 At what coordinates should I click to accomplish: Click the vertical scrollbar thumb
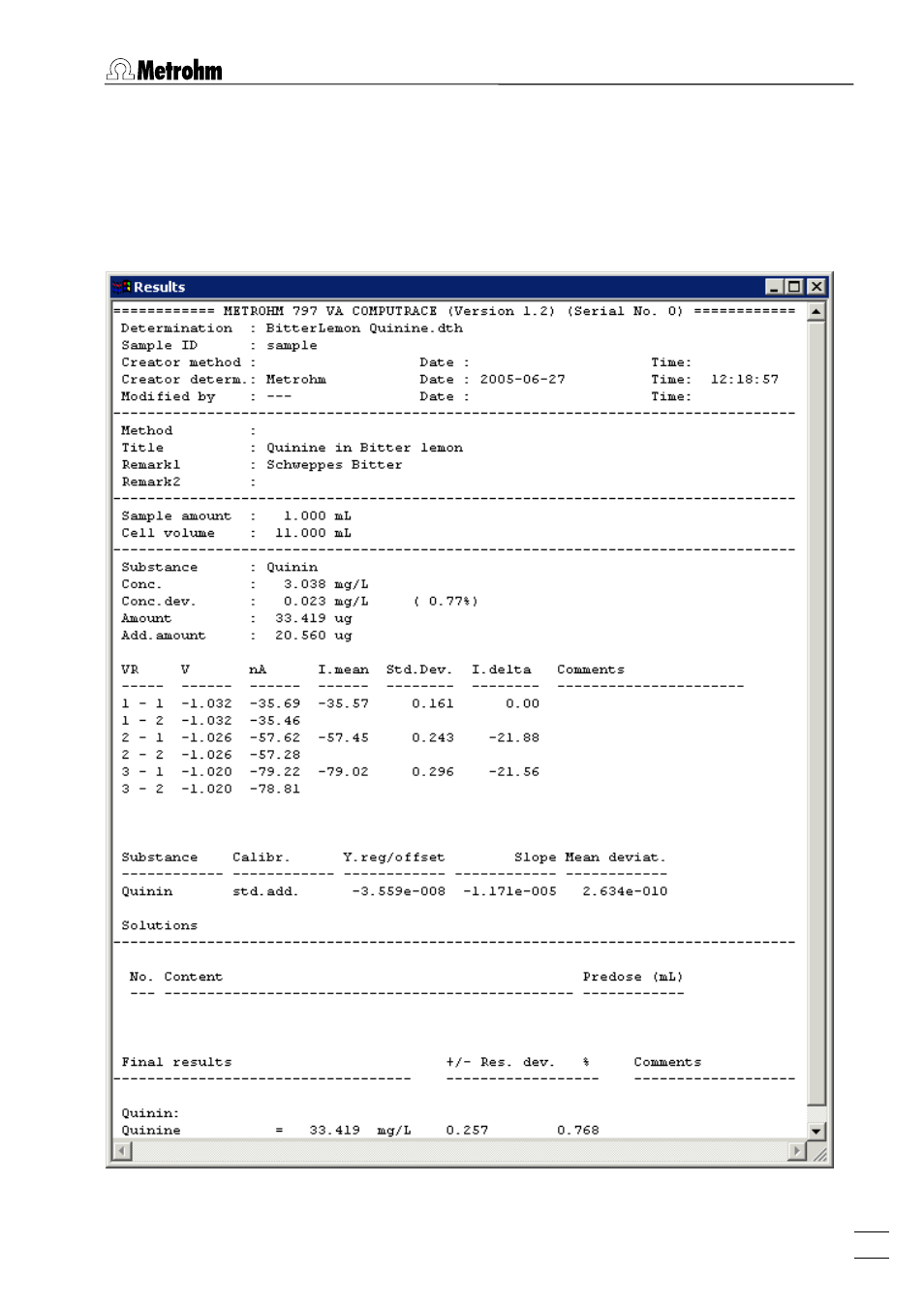click(816, 713)
